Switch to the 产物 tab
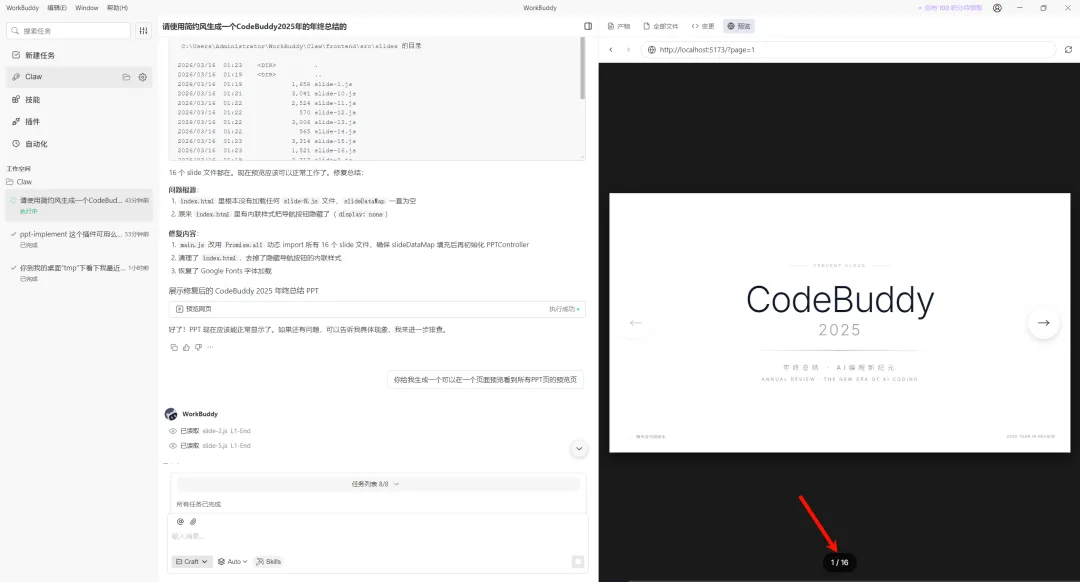 [x=619, y=26]
